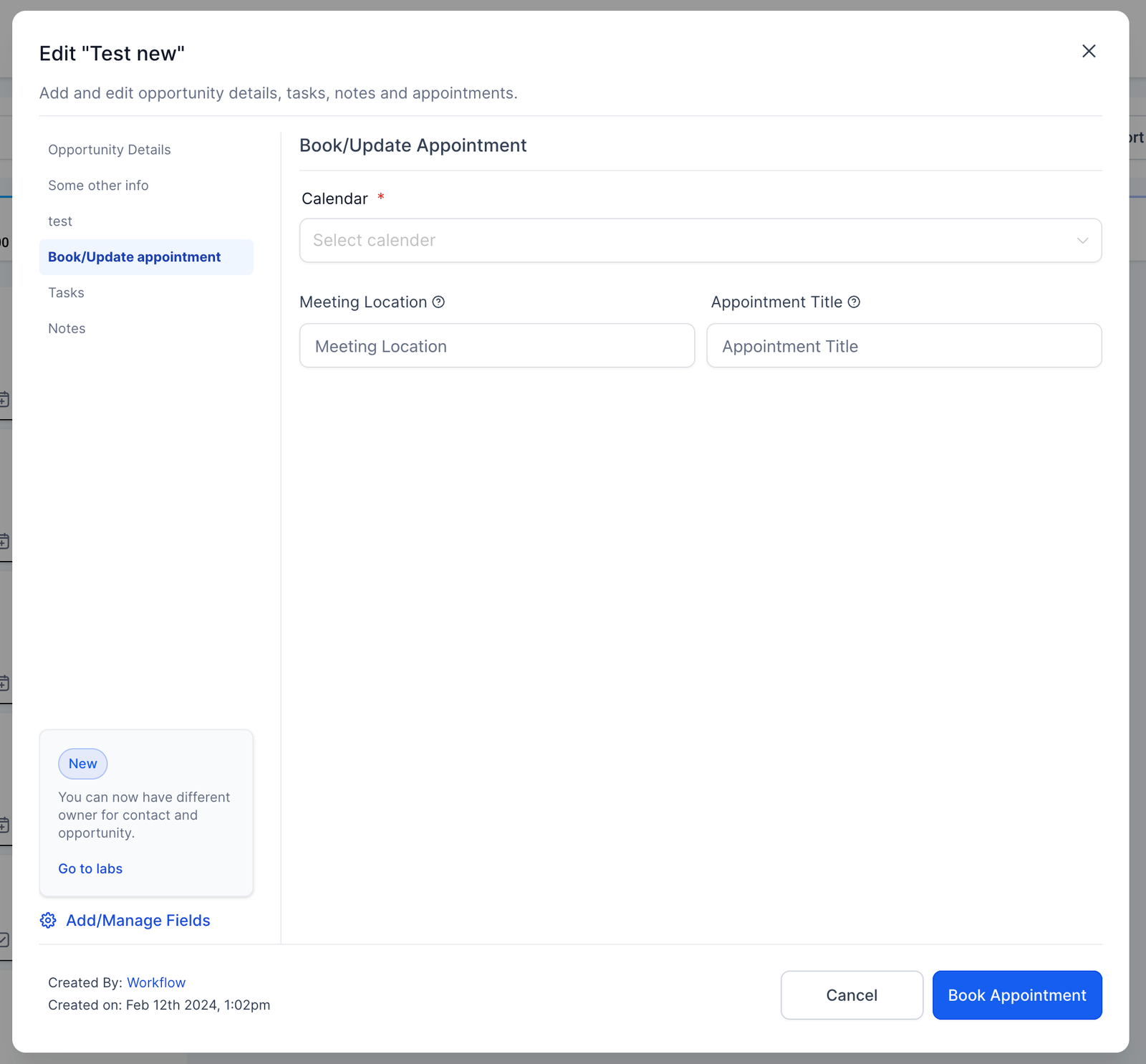Go to the Tasks section
This screenshot has height=1064, width=1146.
66,293
